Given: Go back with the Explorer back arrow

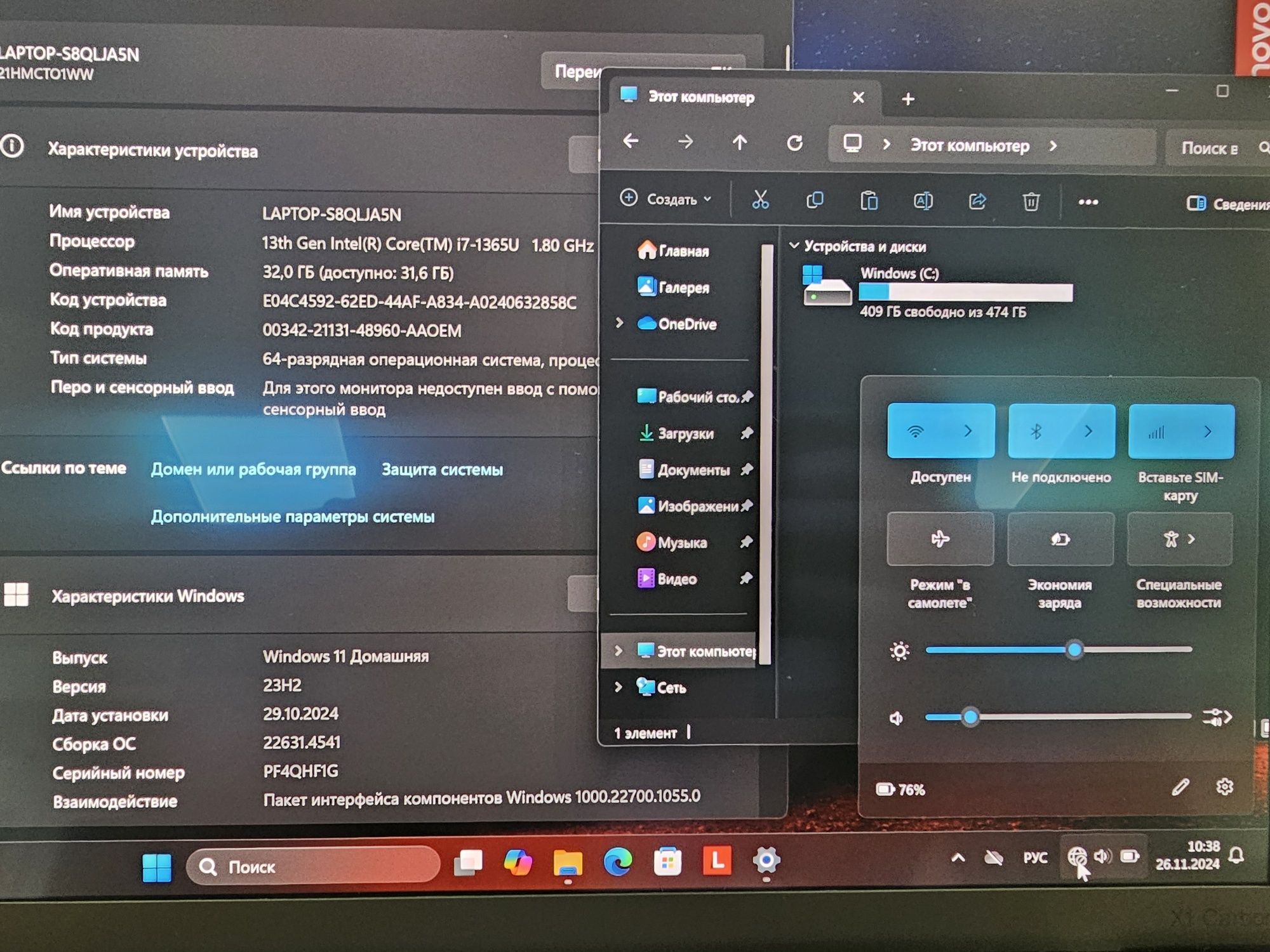Looking at the screenshot, I should [631, 141].
